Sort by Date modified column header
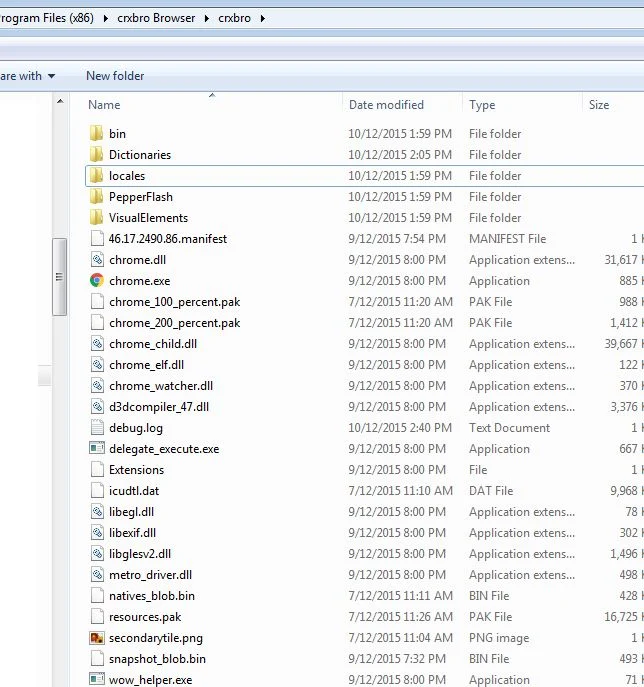The height and width of the screenshot is (687, 644). click(386, 105)
